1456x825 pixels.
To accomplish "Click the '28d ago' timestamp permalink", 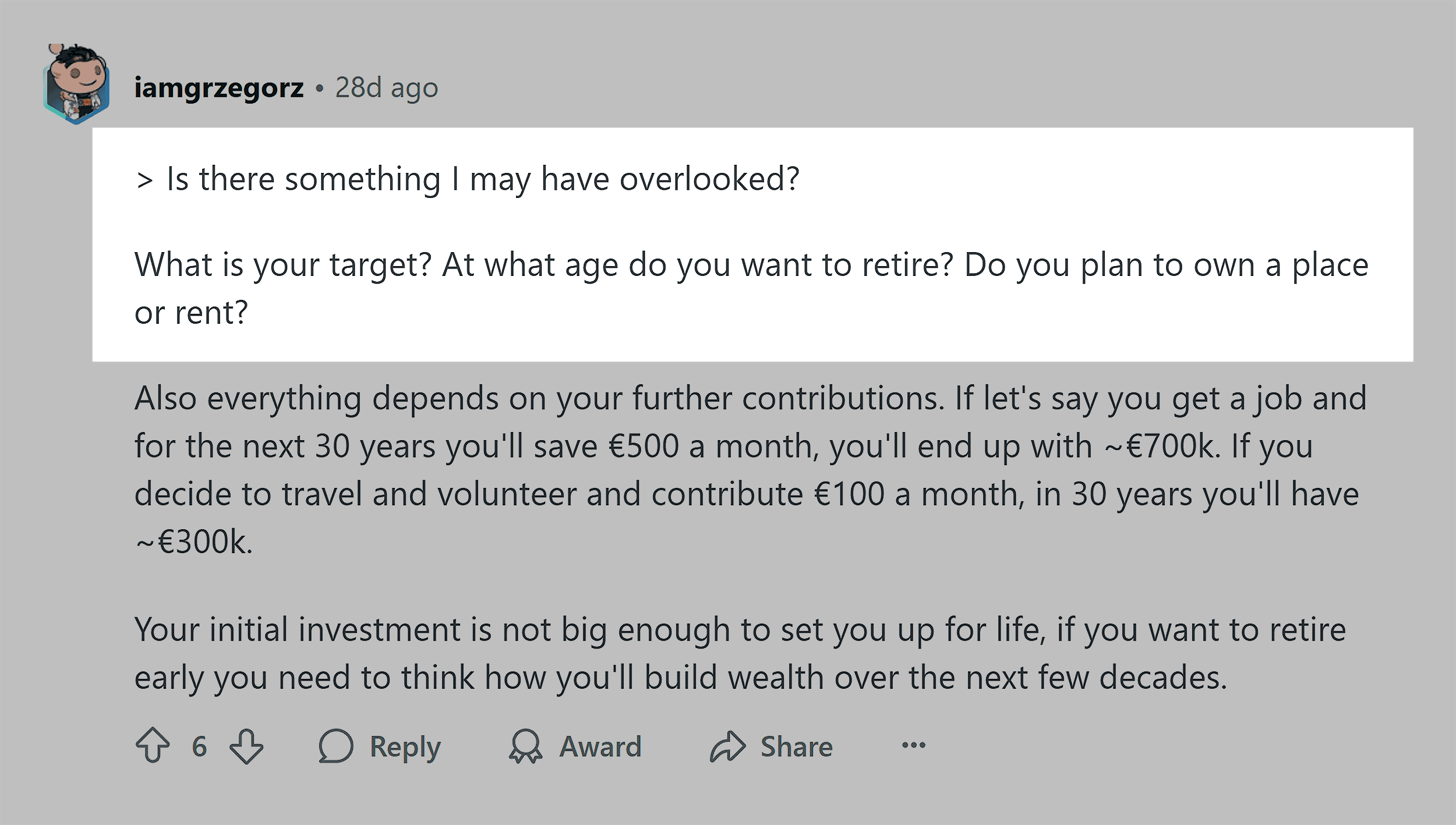I will point(386,88).
